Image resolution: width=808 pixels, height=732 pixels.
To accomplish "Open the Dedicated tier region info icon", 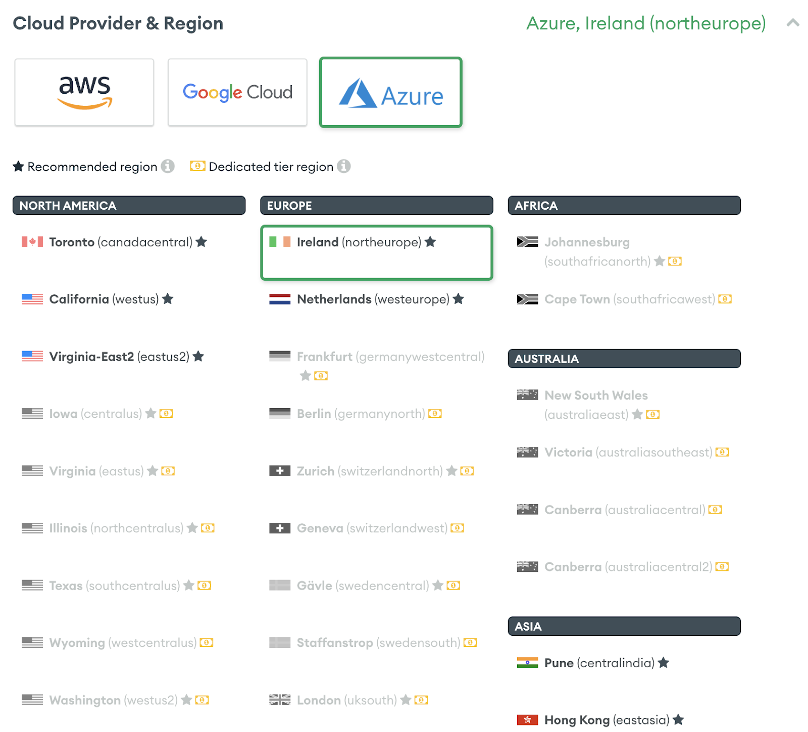I will click(344, 166).
